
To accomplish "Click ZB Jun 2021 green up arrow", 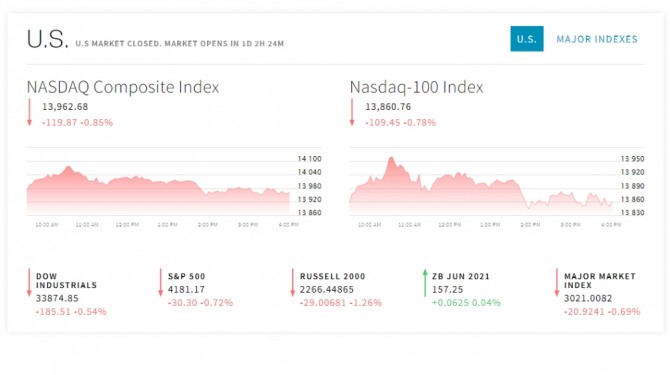I will (425, 282).
